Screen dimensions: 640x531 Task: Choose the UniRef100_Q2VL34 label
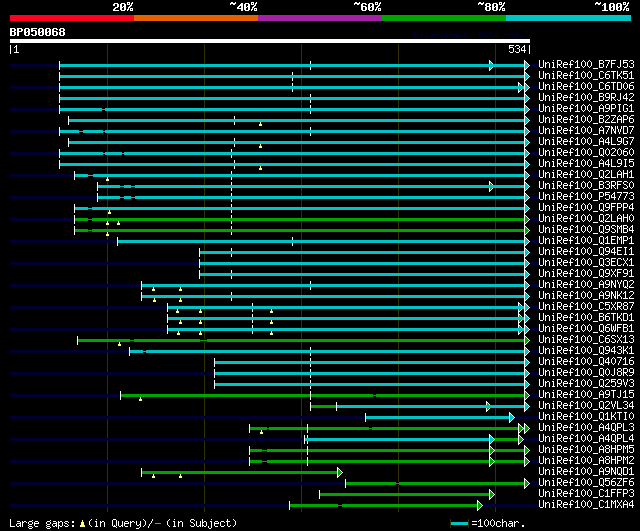586,406
